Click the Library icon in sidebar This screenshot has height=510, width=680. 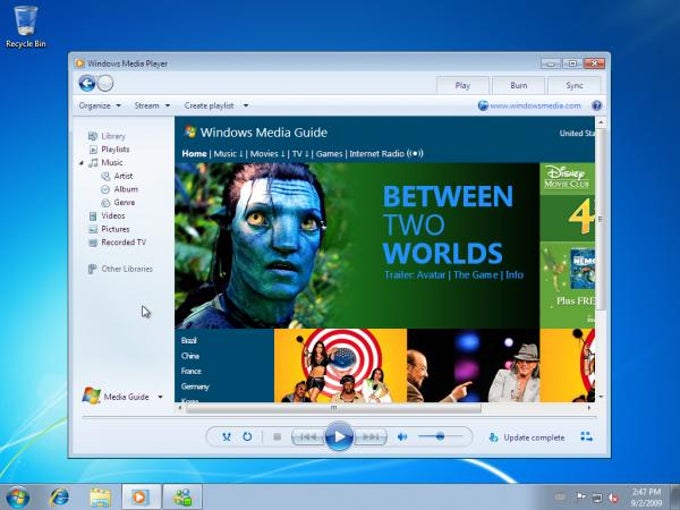(x=92, y=136)
